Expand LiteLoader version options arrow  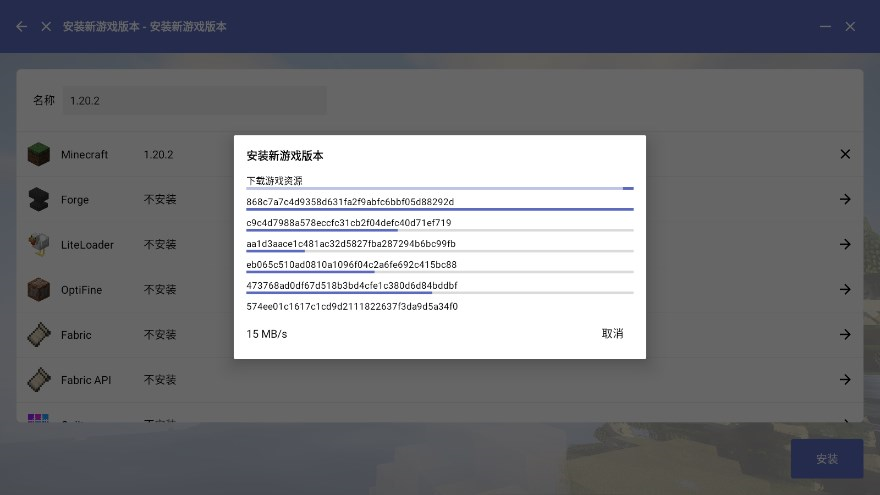[x=845, y=245]
